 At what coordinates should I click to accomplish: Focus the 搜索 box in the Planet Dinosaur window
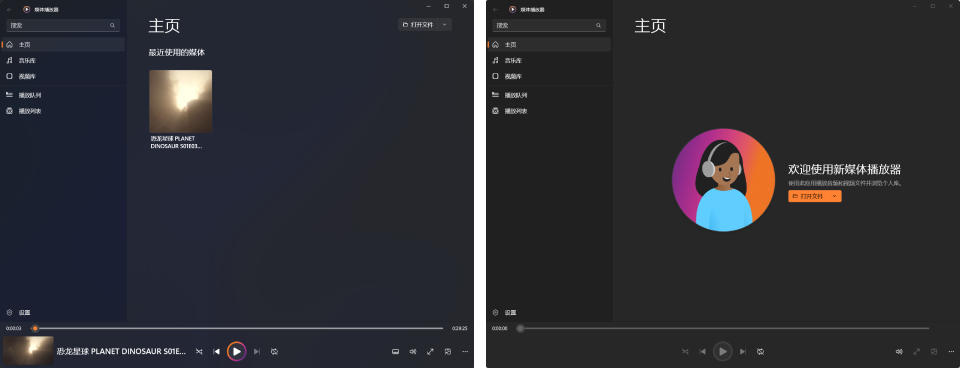[x=63, y=26]
